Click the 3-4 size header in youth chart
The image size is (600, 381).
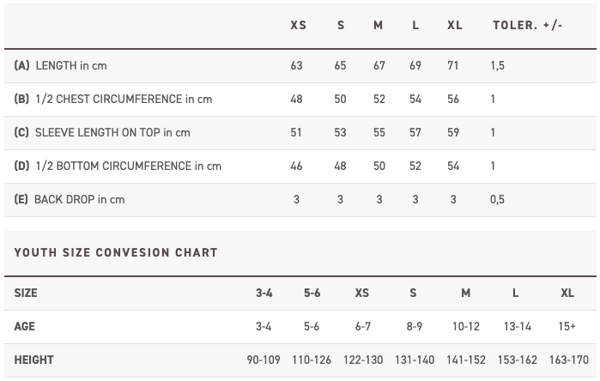[264, 293]
